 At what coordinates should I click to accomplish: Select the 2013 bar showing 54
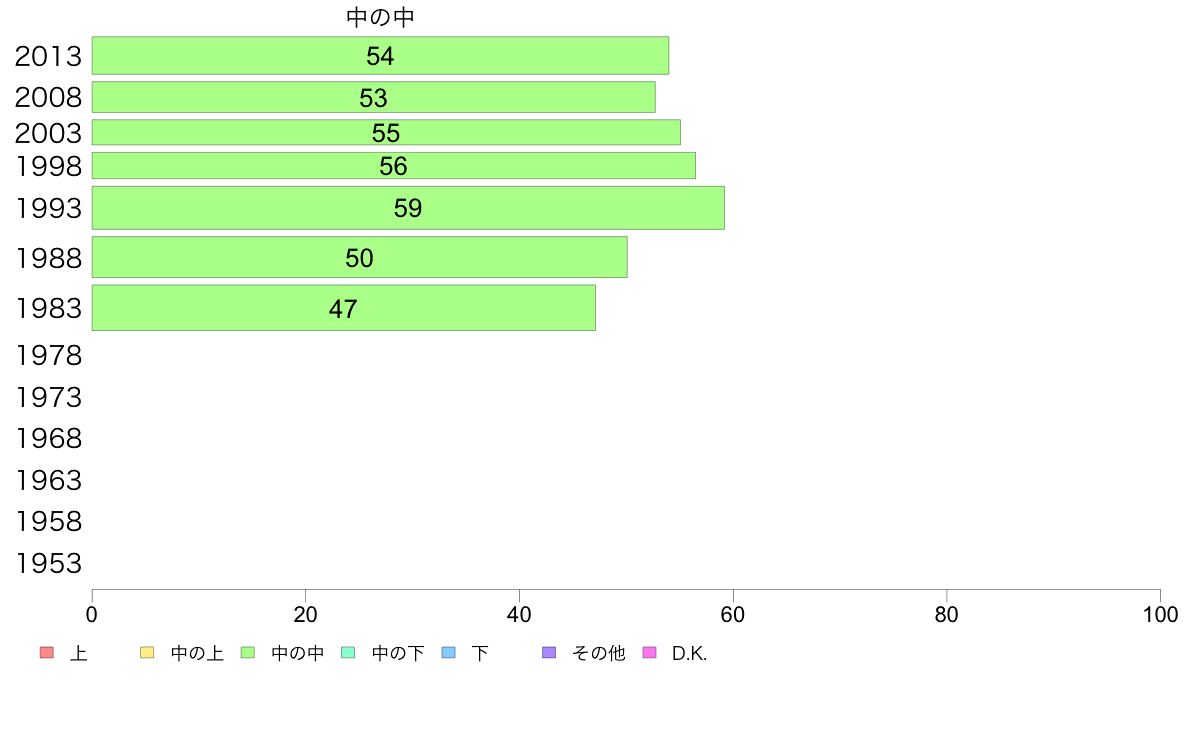[x=380, y=55]
